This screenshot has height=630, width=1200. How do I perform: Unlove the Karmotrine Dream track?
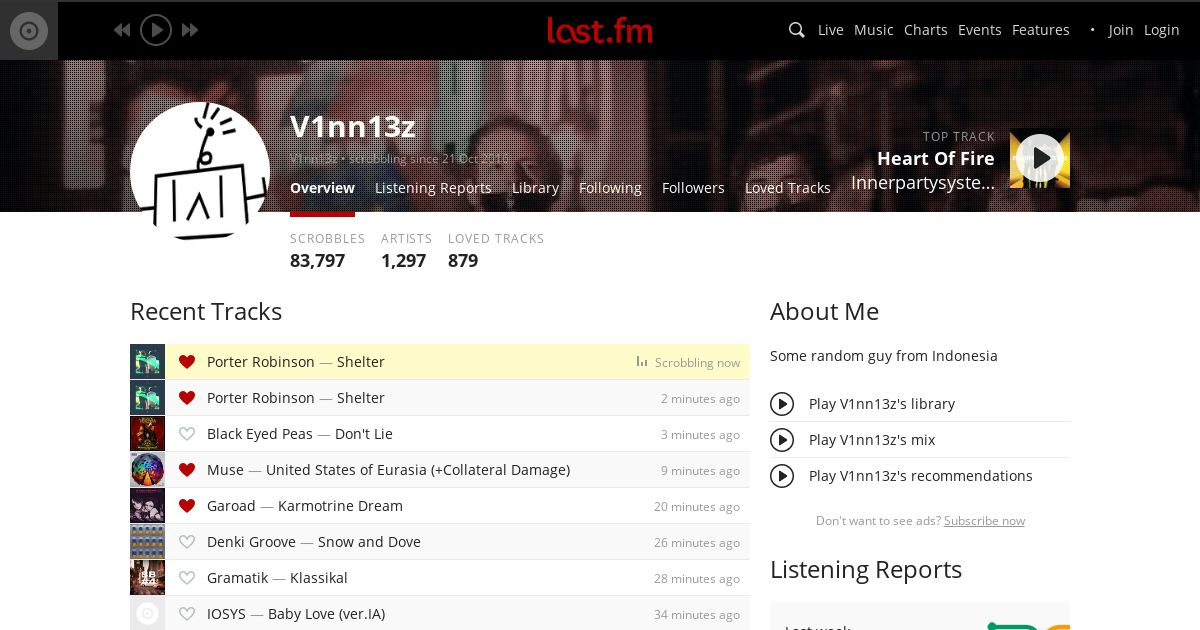pos(186,506)
